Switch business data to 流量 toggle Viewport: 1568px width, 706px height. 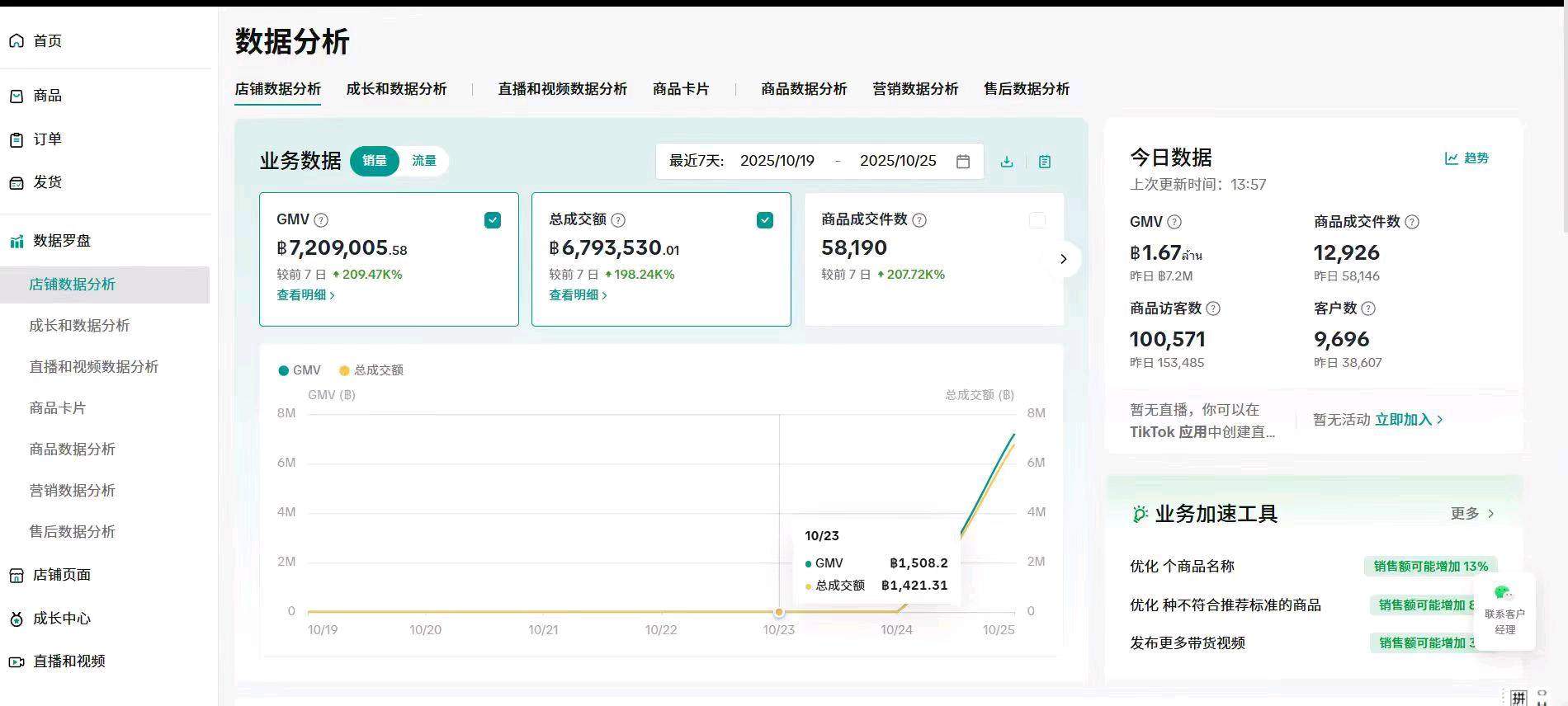coord(424,161)
